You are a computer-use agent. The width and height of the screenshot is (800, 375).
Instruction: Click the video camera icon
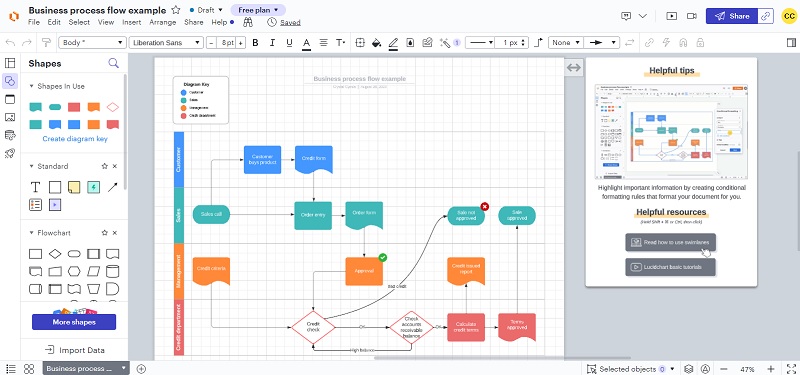pos(692,16)
